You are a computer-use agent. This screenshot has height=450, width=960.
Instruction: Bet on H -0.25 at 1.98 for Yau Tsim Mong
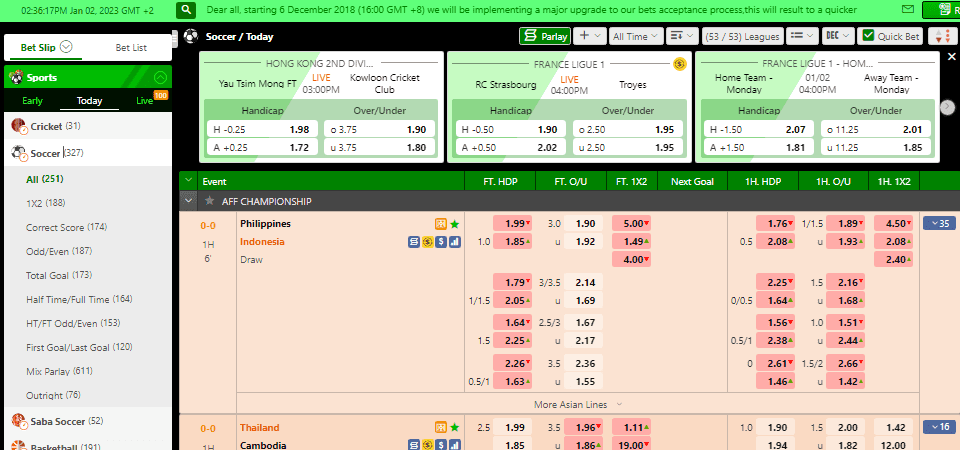point(262,130)
